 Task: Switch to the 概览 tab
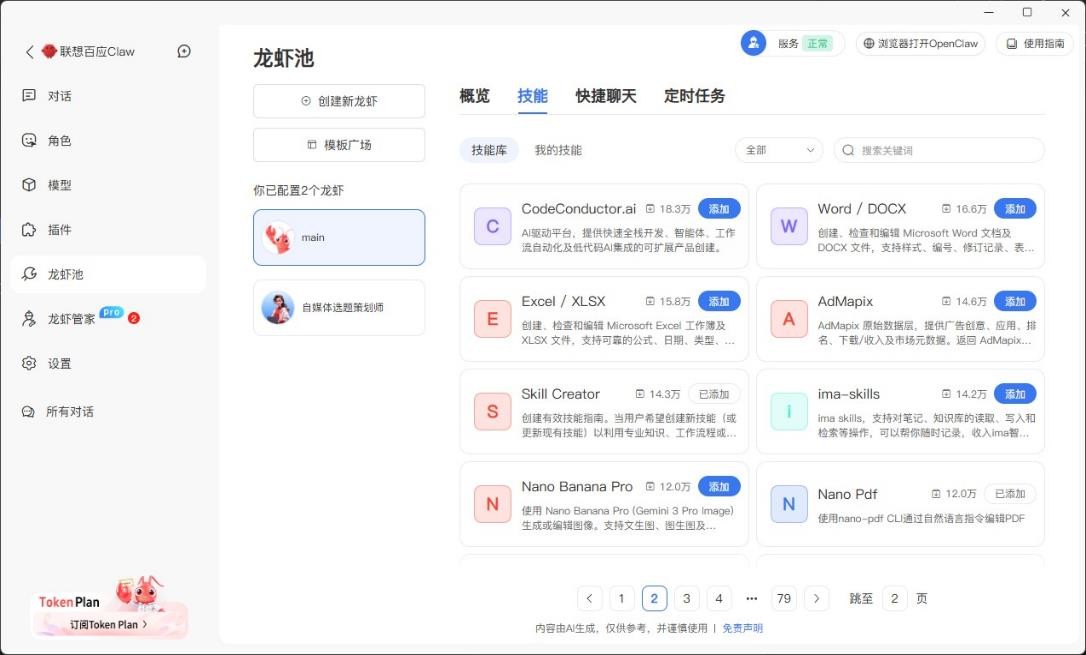click(x=474, y=96)
